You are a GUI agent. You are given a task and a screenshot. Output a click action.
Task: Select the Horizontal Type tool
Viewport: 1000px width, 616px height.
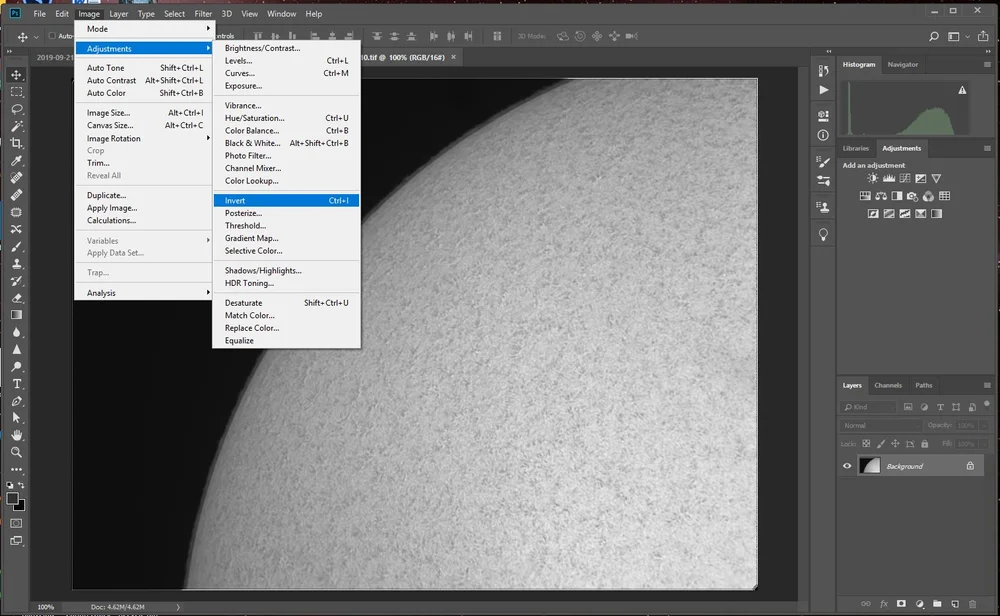coord(17,384)
